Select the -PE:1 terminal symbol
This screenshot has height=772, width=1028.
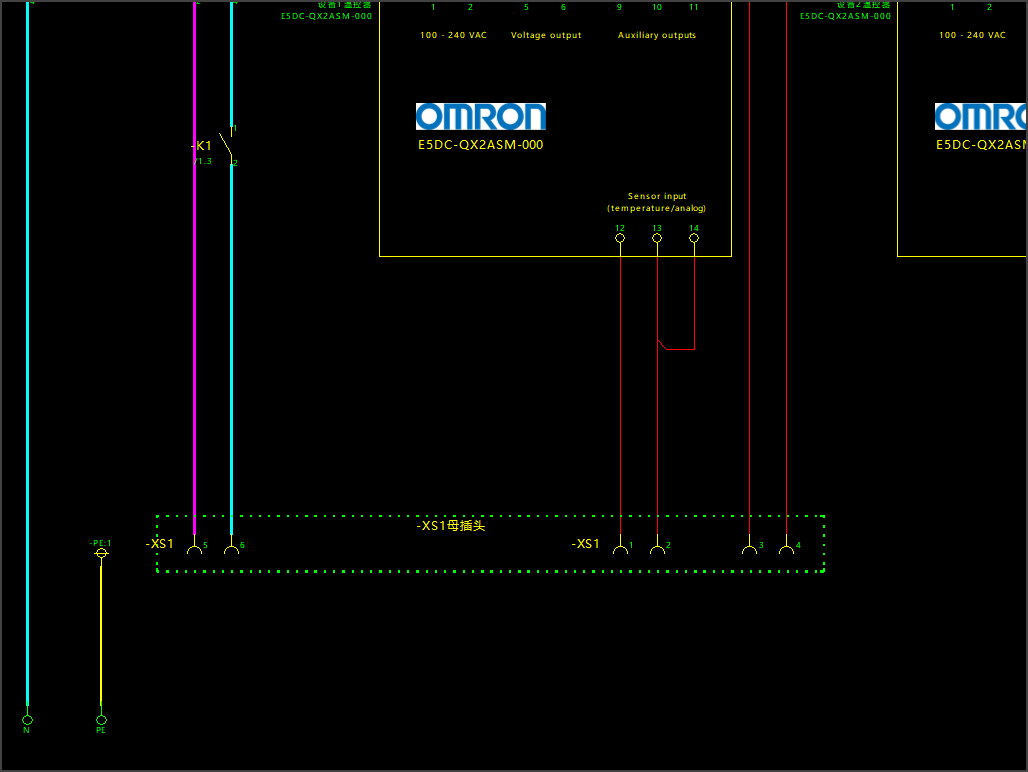[101, 554]
